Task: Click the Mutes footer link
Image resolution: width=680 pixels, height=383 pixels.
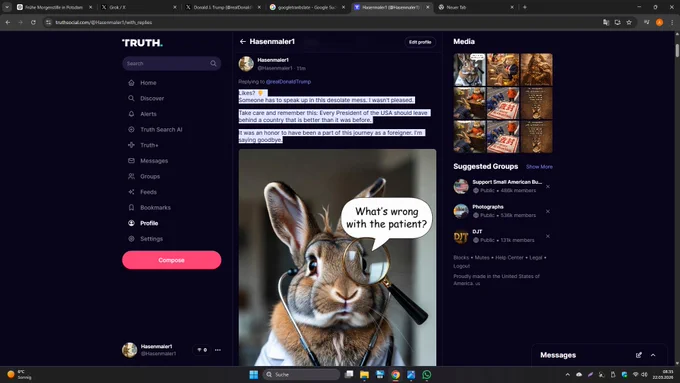Action: pyautogui.click(x=482, y=258)
